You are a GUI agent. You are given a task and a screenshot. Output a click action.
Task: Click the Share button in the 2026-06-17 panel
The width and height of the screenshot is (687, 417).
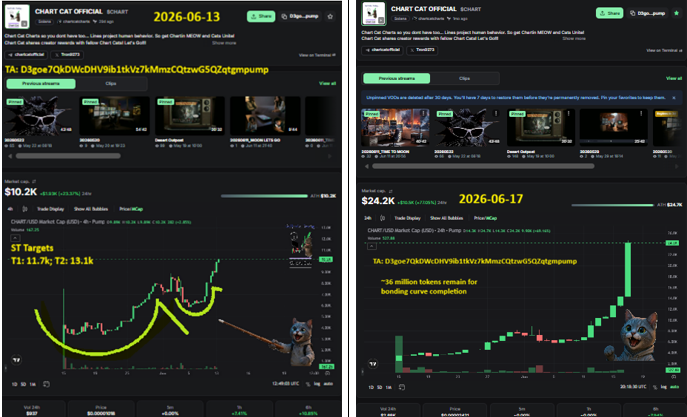point(609,13)
